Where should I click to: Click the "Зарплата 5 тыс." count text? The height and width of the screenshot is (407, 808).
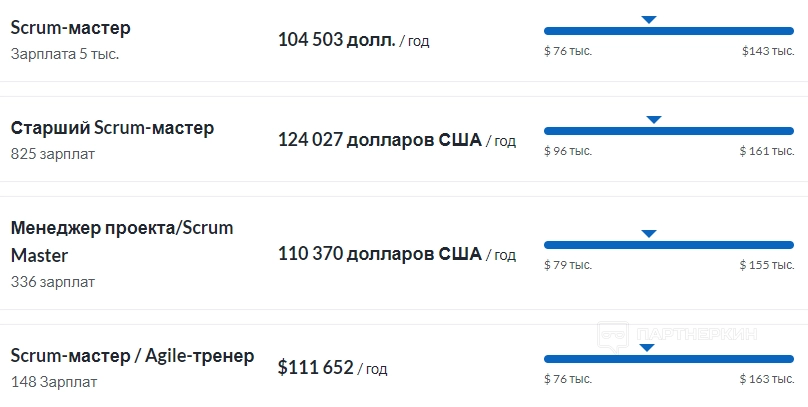pyautogui.click(x=65, y=54)
